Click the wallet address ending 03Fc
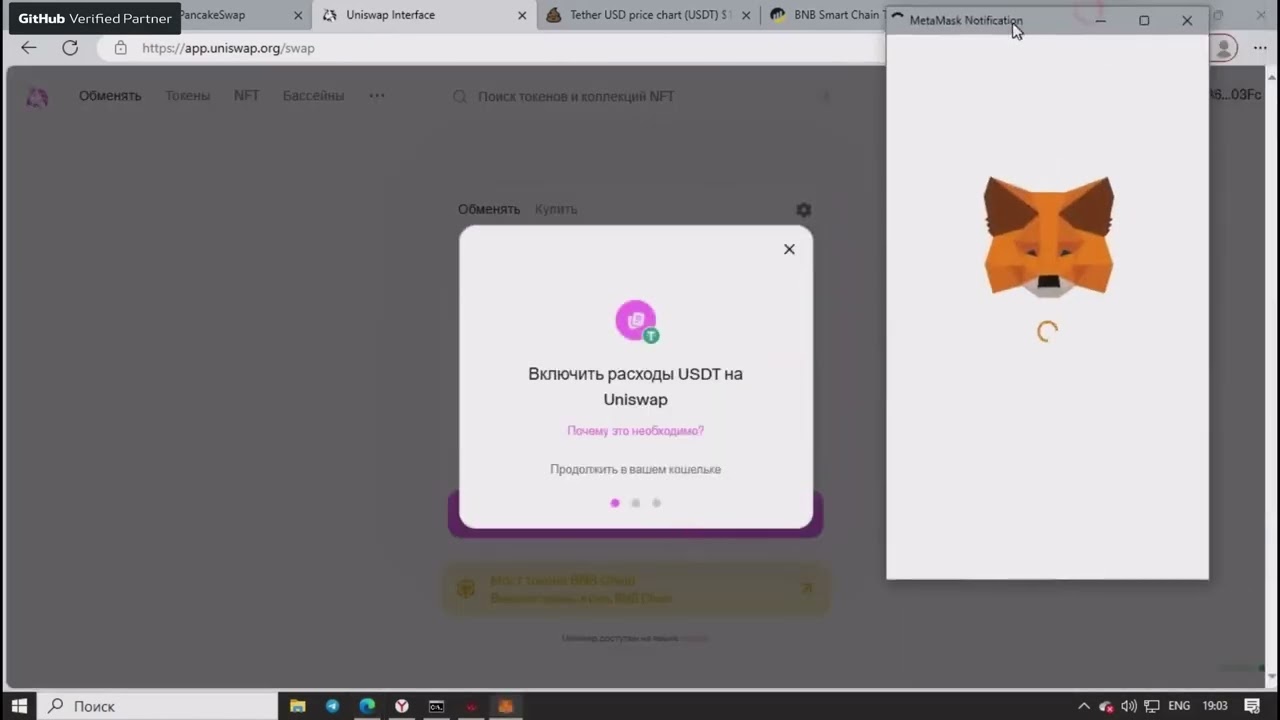The width and height of the screenshot is (1280, 720). 1235,95
